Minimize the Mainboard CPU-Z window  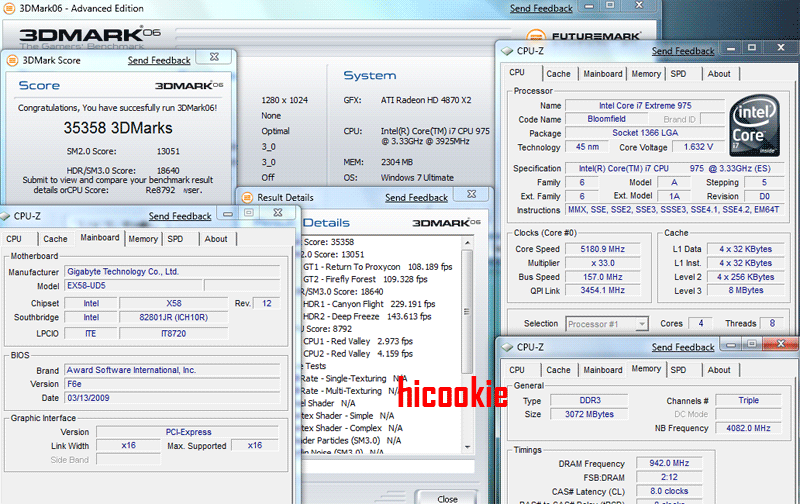click(x=228, y=213)
